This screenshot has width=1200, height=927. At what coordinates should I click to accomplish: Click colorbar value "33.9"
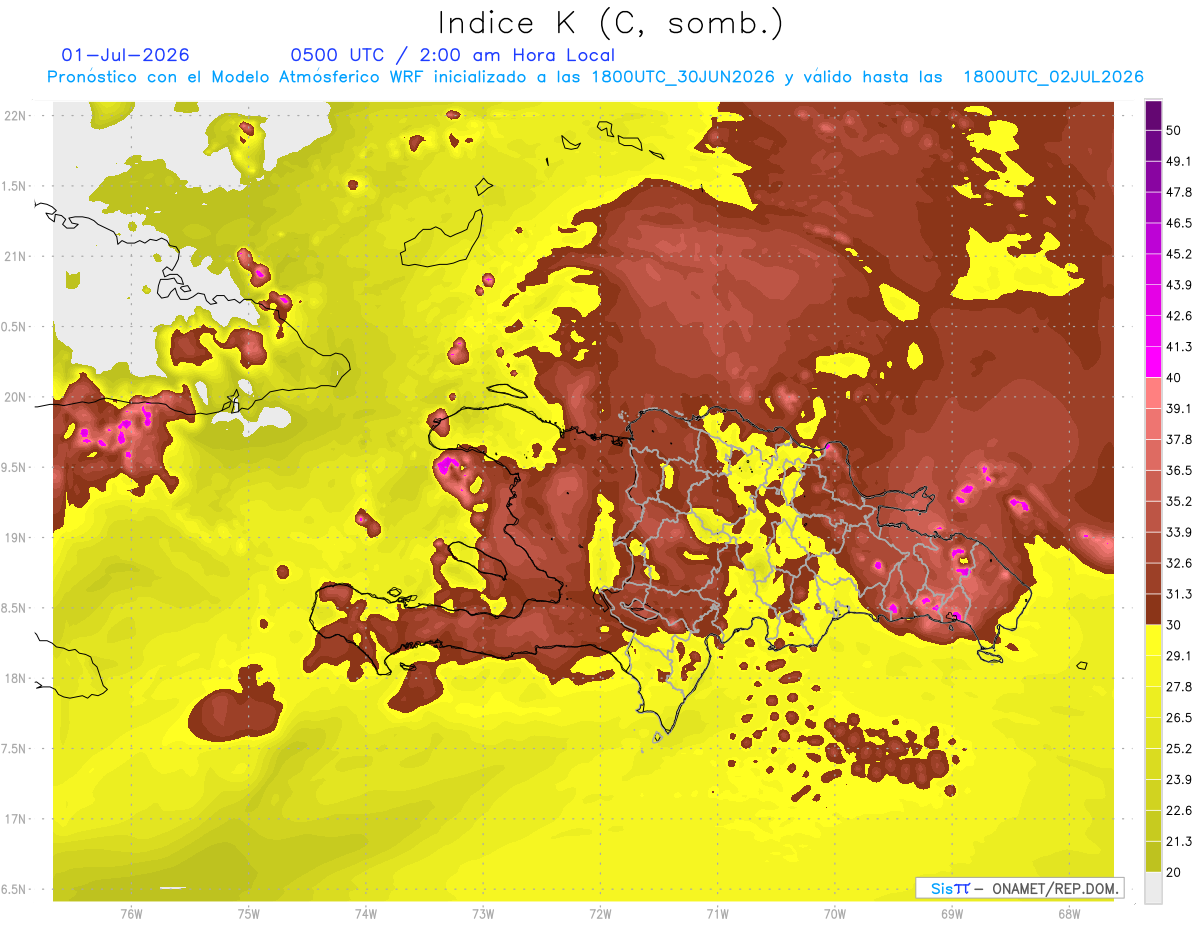[x=1179, y=532]
